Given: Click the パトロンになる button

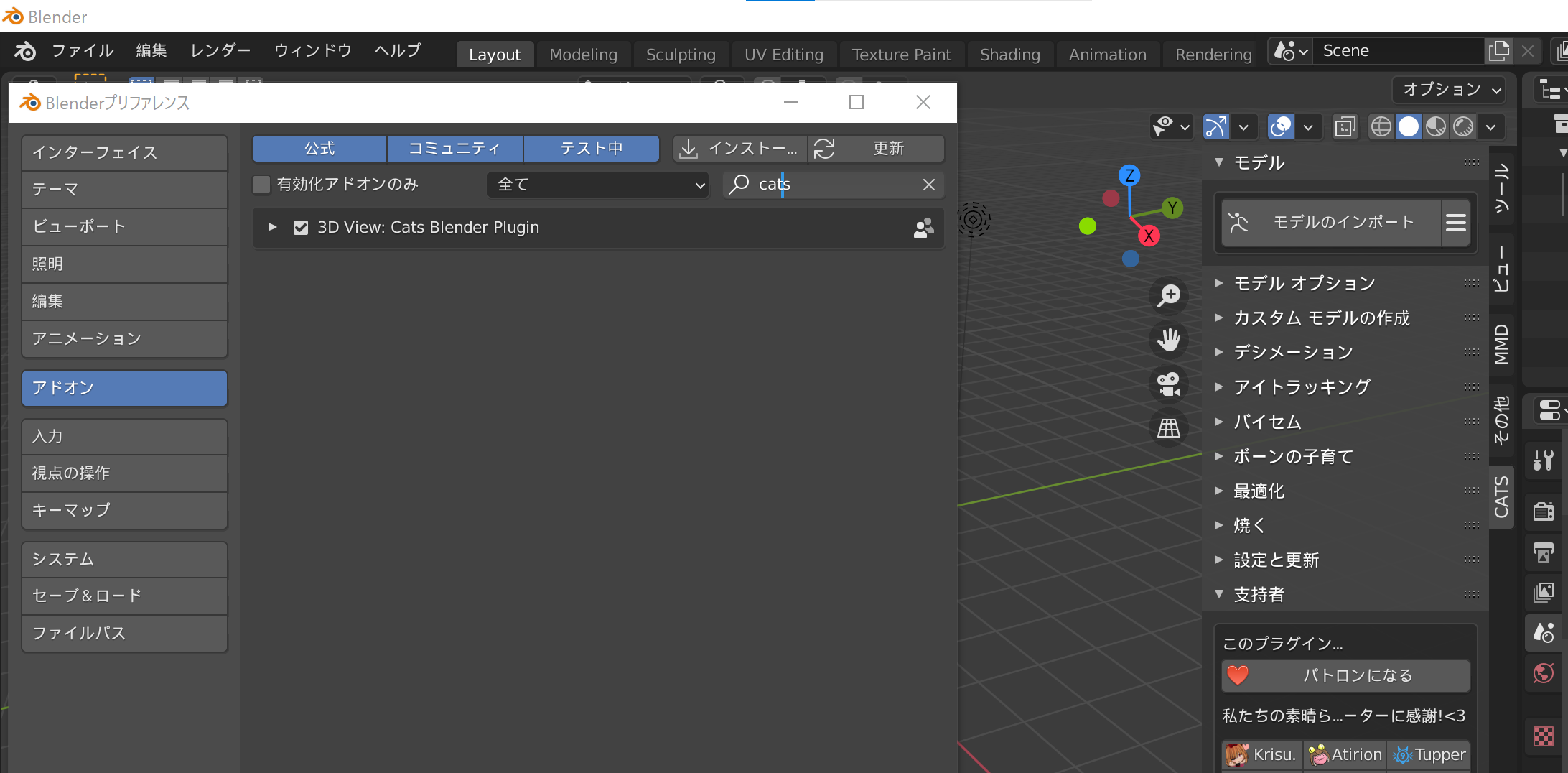Looking at the screenshot, I should tap(1345, 675).
